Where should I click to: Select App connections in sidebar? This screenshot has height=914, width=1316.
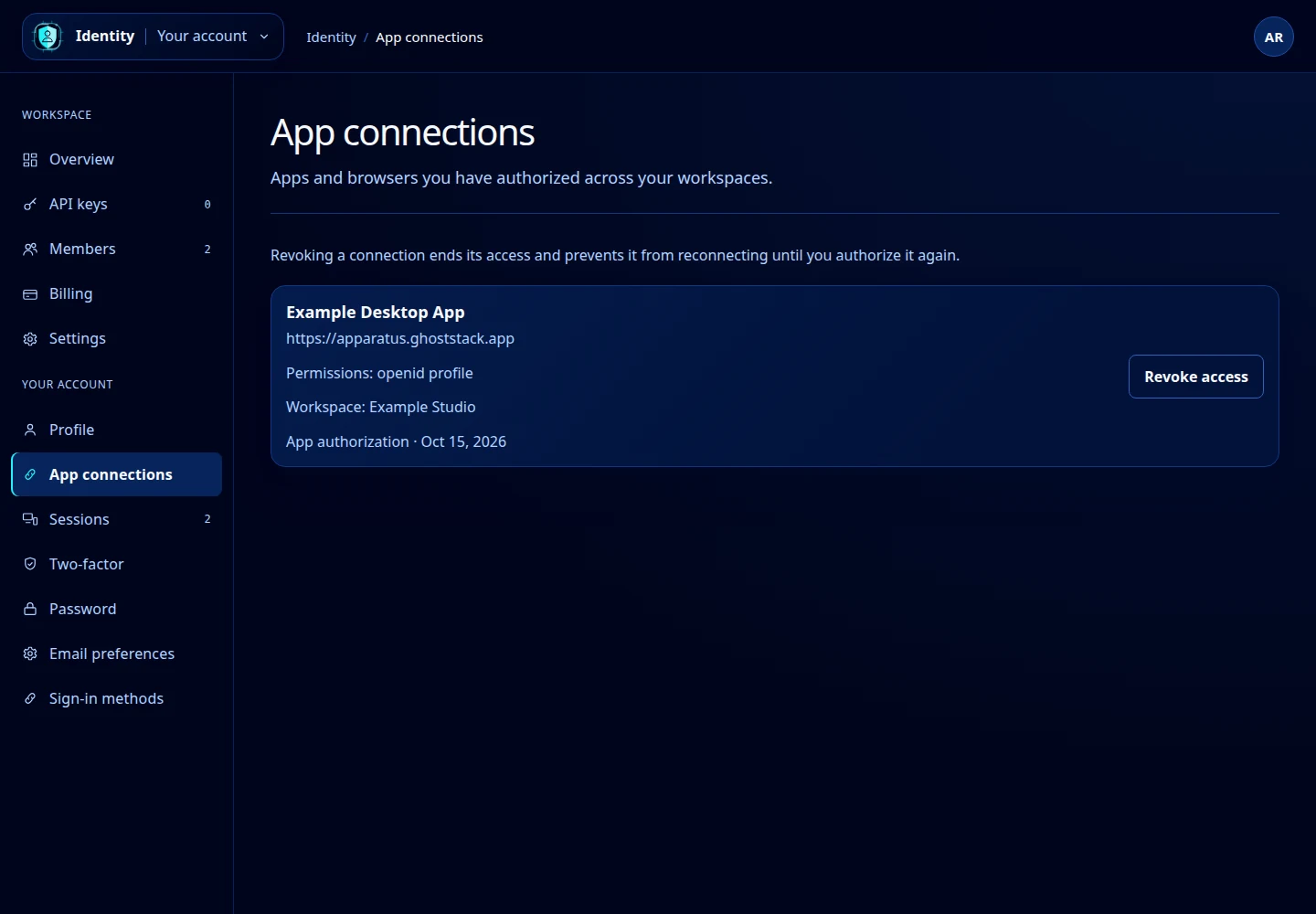point(117,474)
